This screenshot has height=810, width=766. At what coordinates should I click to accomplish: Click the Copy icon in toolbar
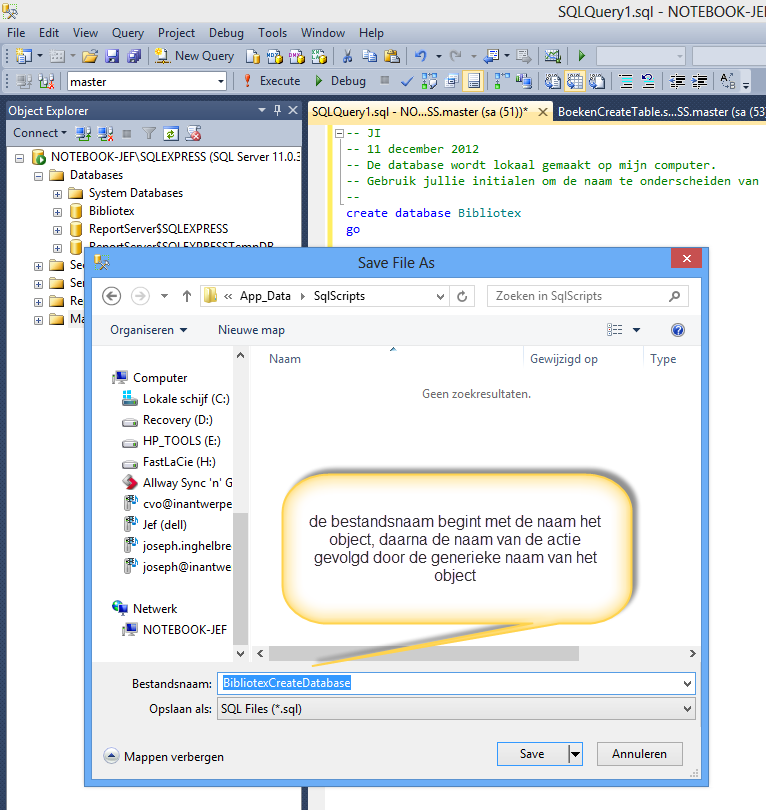pos(370,56)
